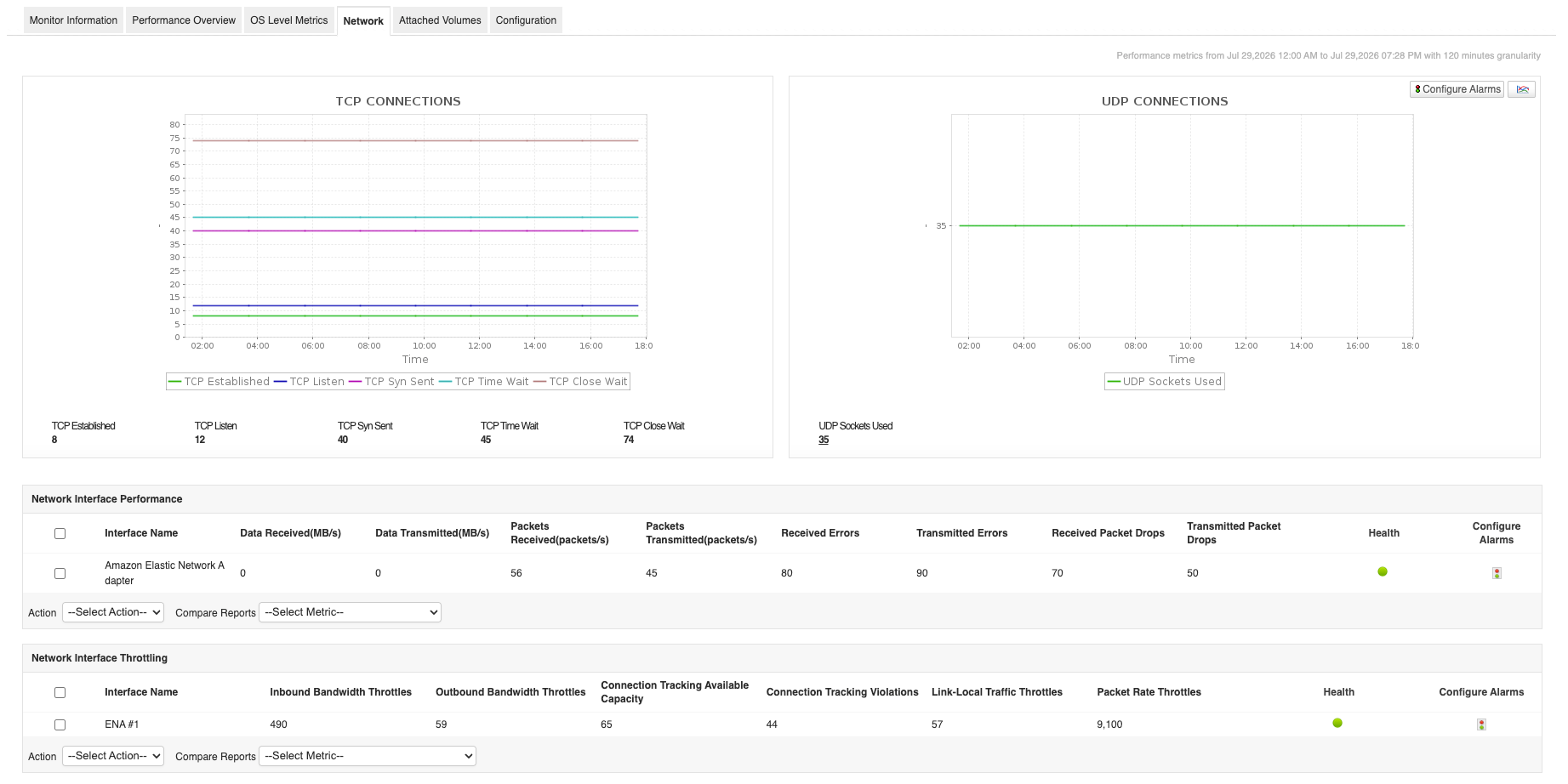Image resolution: width=1568 pixels, height=784 pixels.
Task: Click the Inbound Bandwidth Throttles value 490
Action: coord(278,724)
